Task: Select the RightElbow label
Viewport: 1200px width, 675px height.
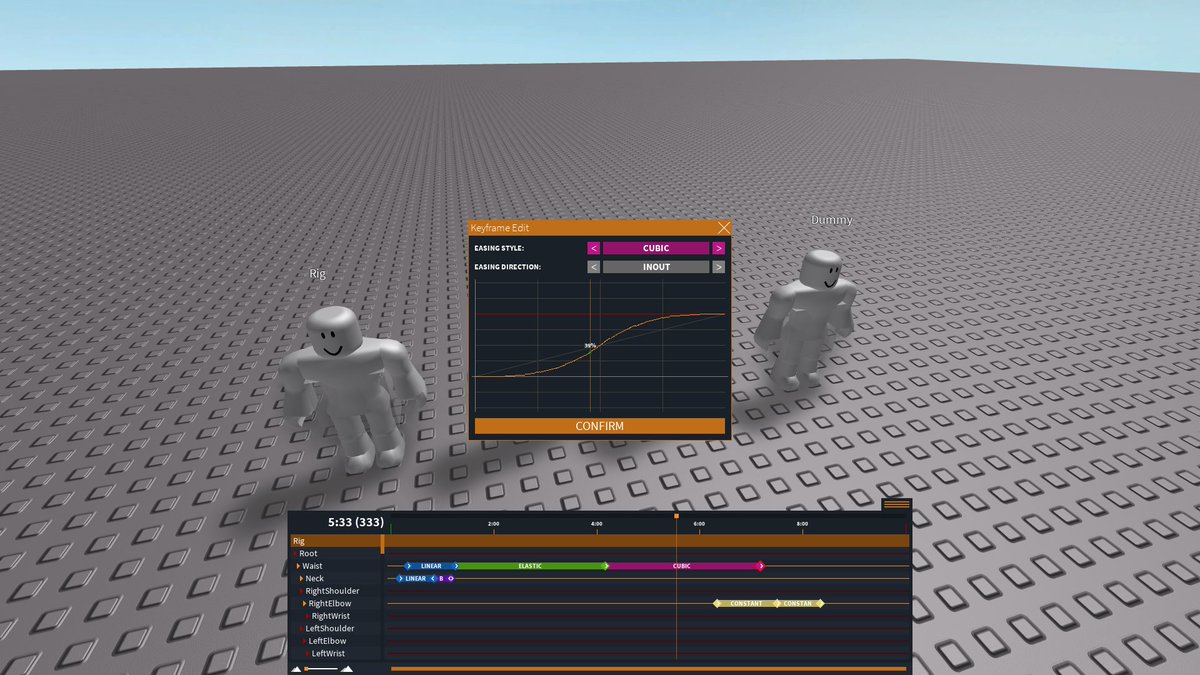Action: tap(330, 604)
